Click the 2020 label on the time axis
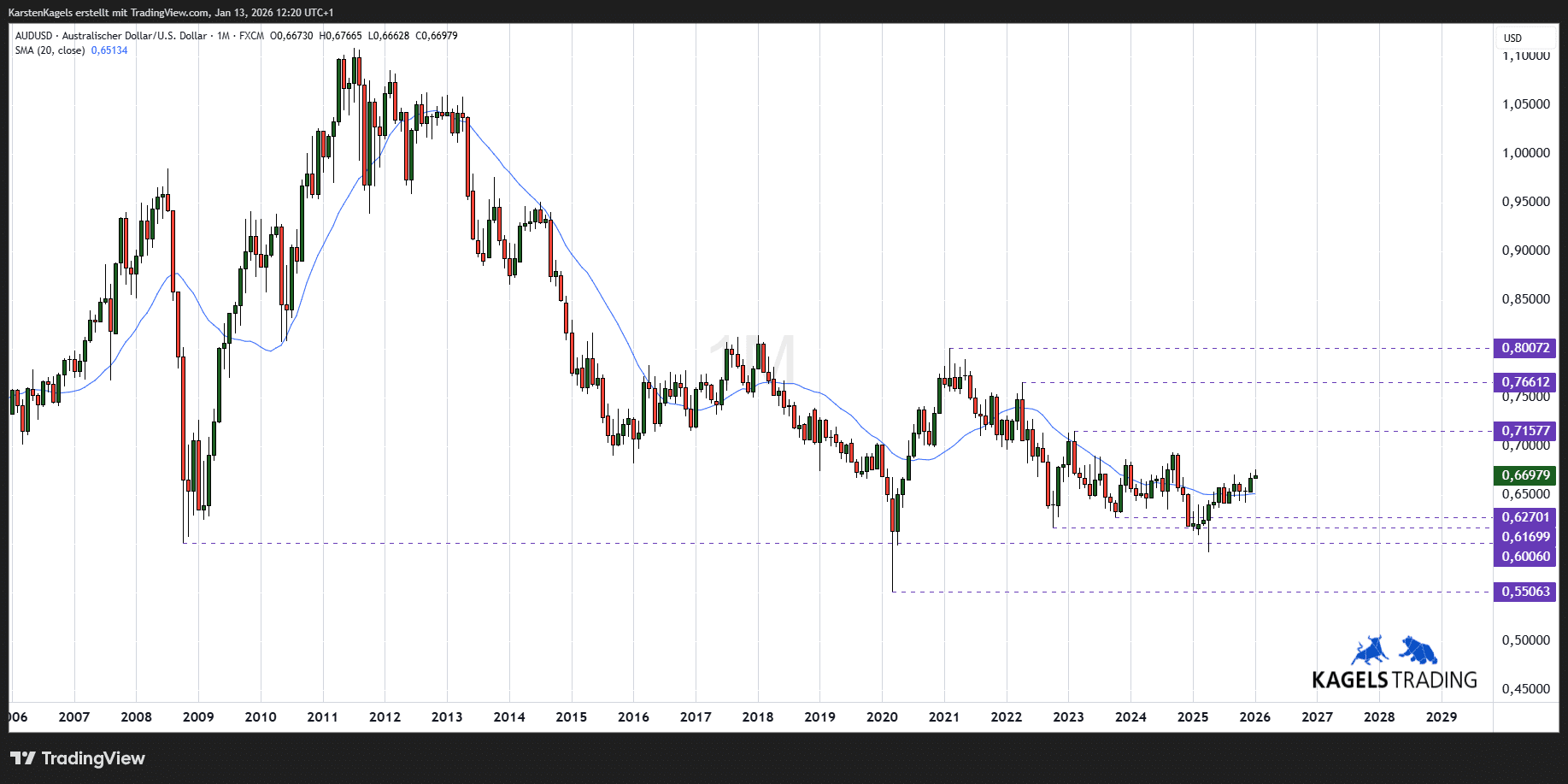The image size is (1568, 784). pos(883,718)
